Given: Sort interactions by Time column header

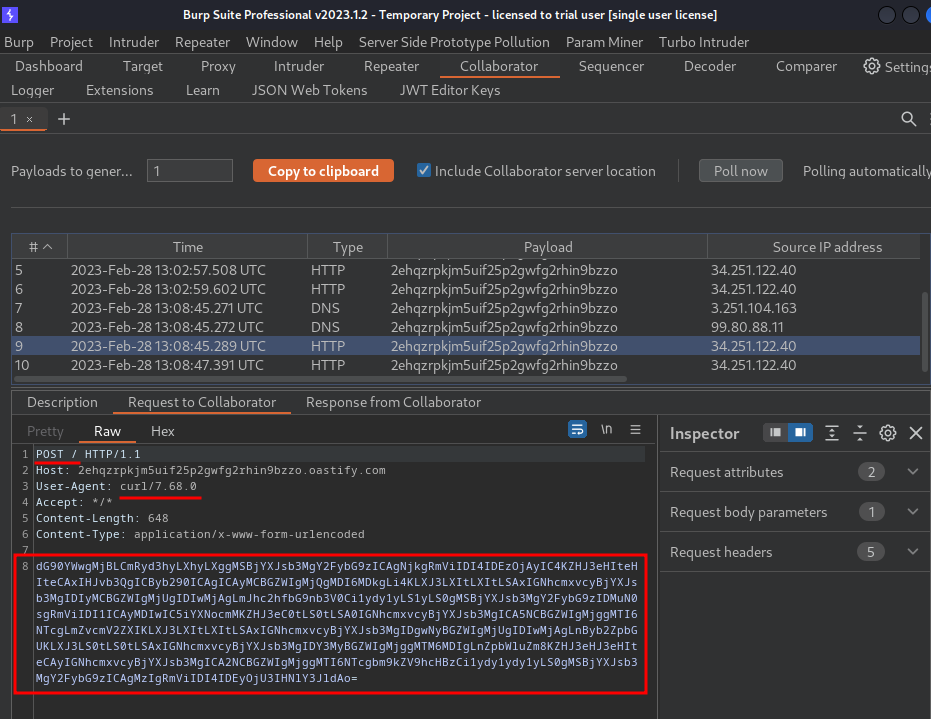Looking at the screenshot, I should pyautogui.click(x=188, y=247).
